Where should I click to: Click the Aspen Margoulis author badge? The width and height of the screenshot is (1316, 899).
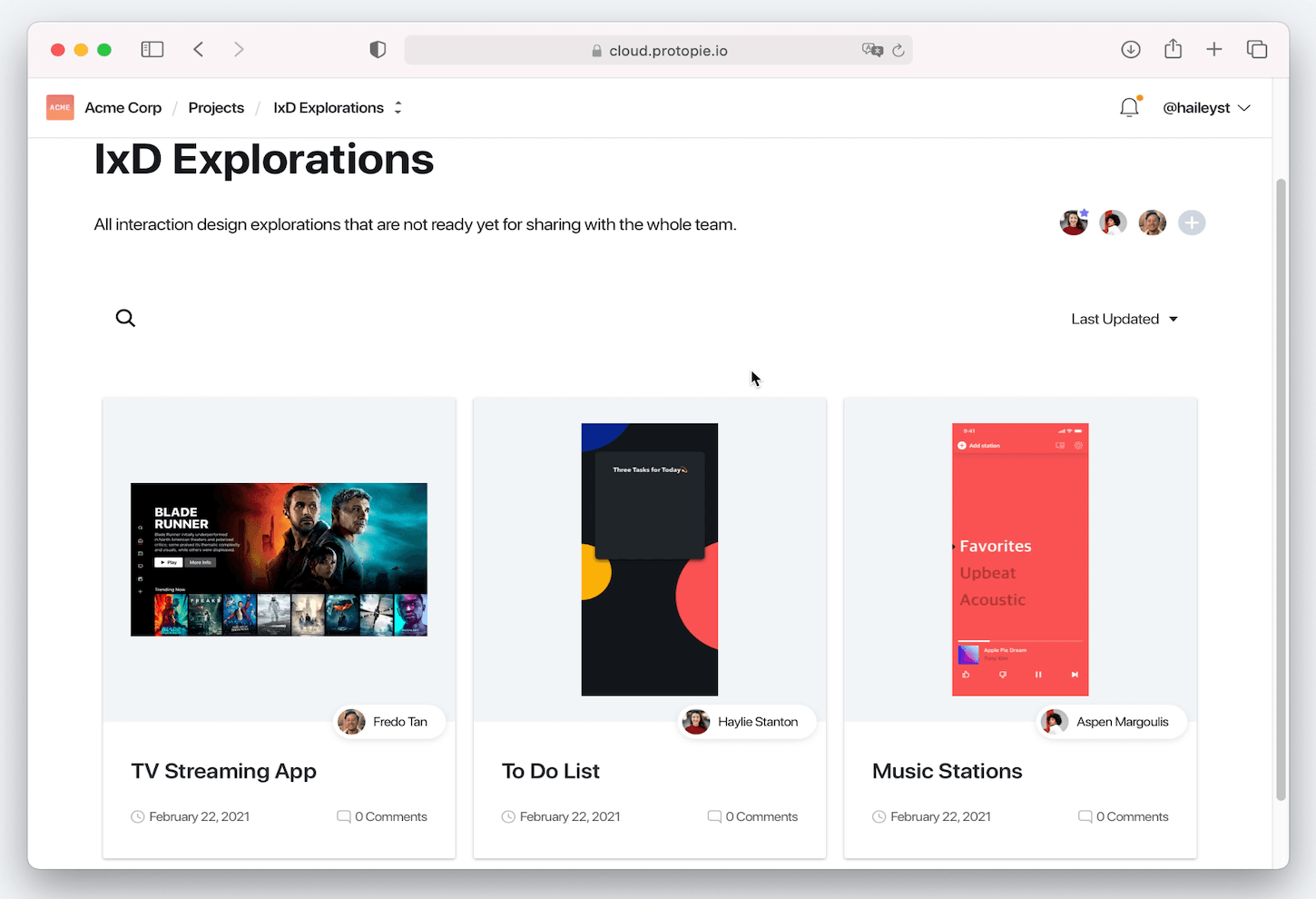tap(1112, 722)
